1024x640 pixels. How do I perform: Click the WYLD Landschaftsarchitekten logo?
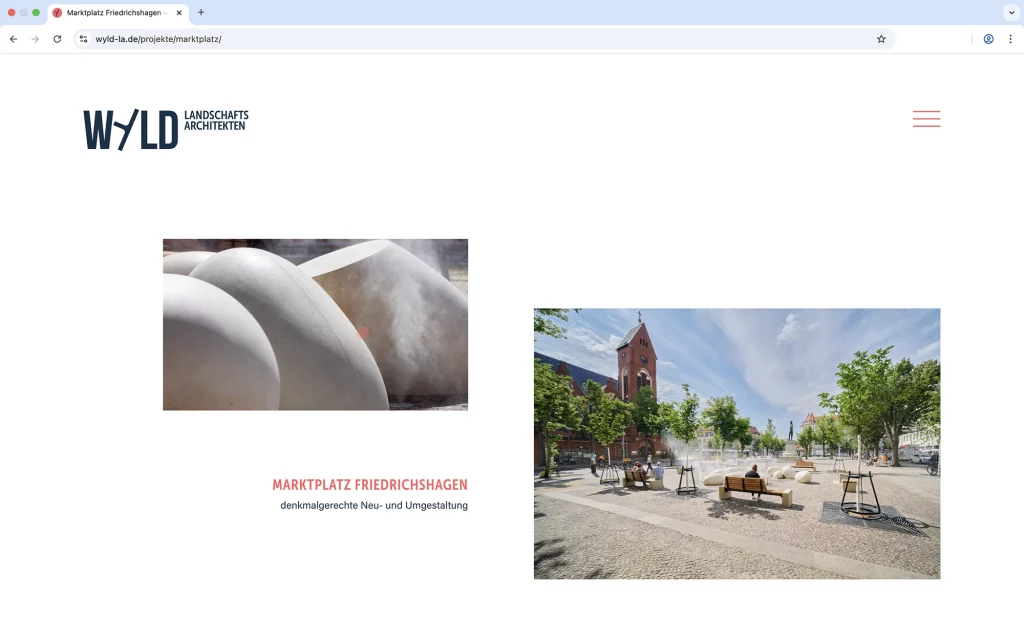165,129
